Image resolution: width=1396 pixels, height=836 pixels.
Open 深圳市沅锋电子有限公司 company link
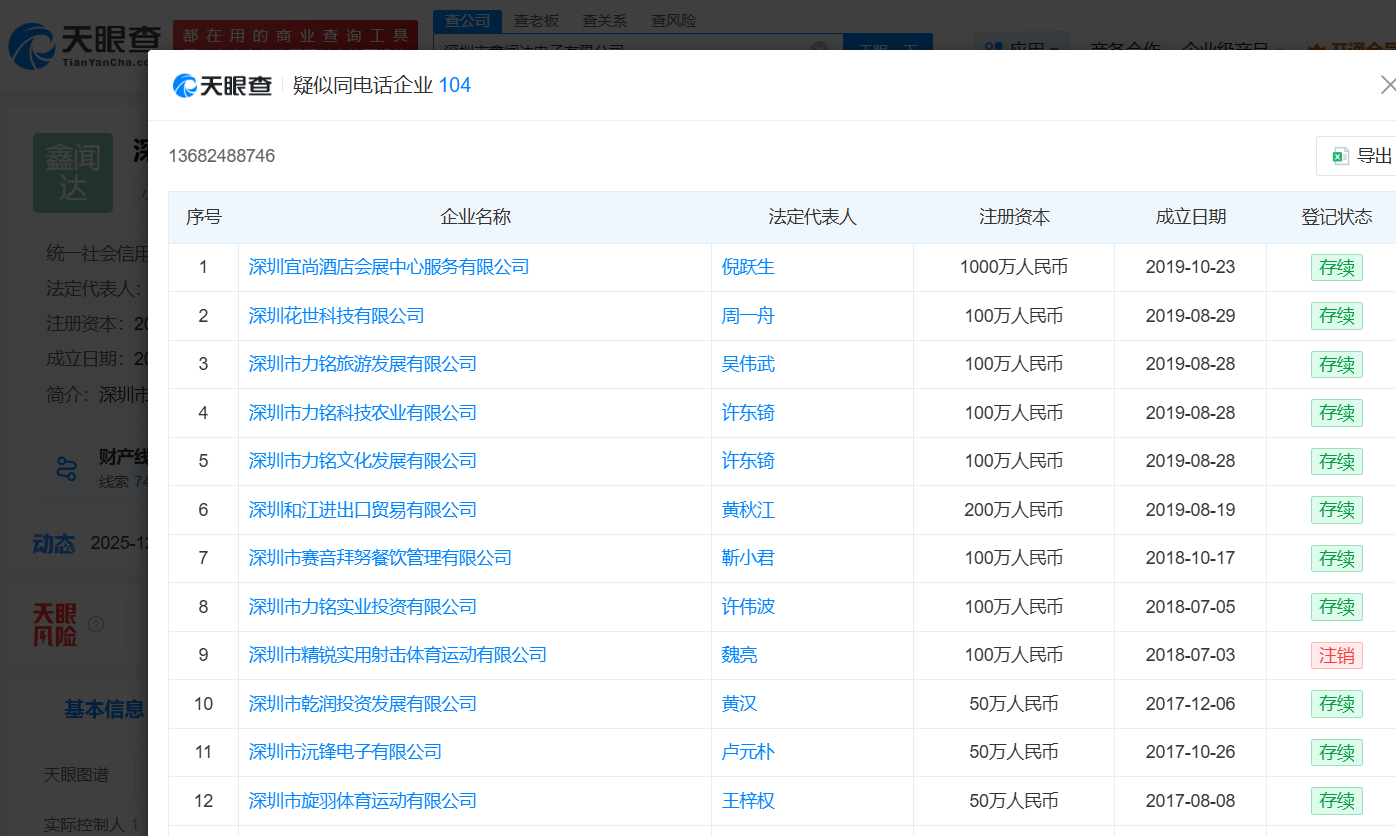345,752
